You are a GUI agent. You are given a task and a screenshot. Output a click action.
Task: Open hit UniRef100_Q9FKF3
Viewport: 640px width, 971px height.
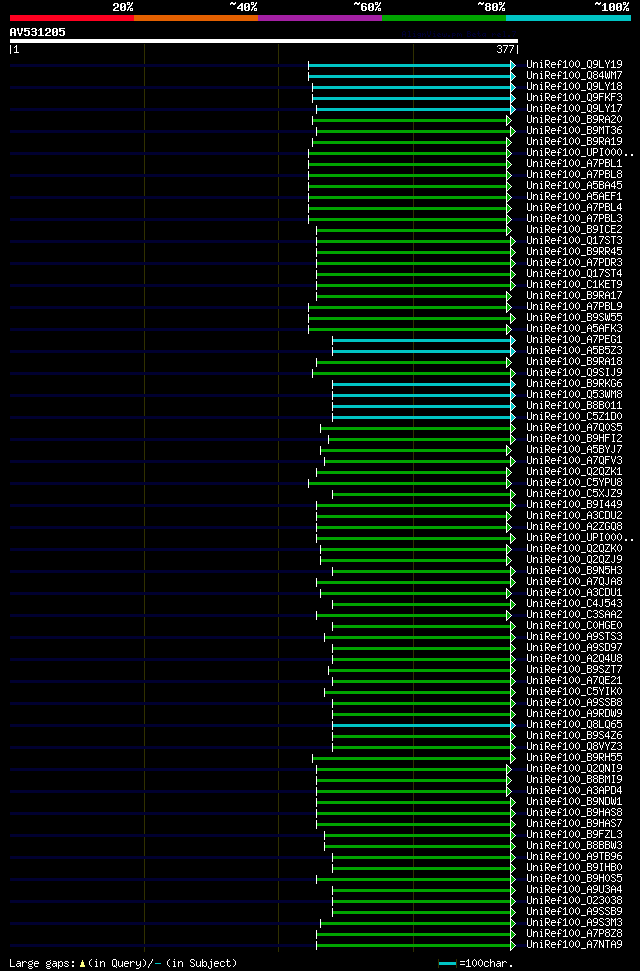[574, 98]
